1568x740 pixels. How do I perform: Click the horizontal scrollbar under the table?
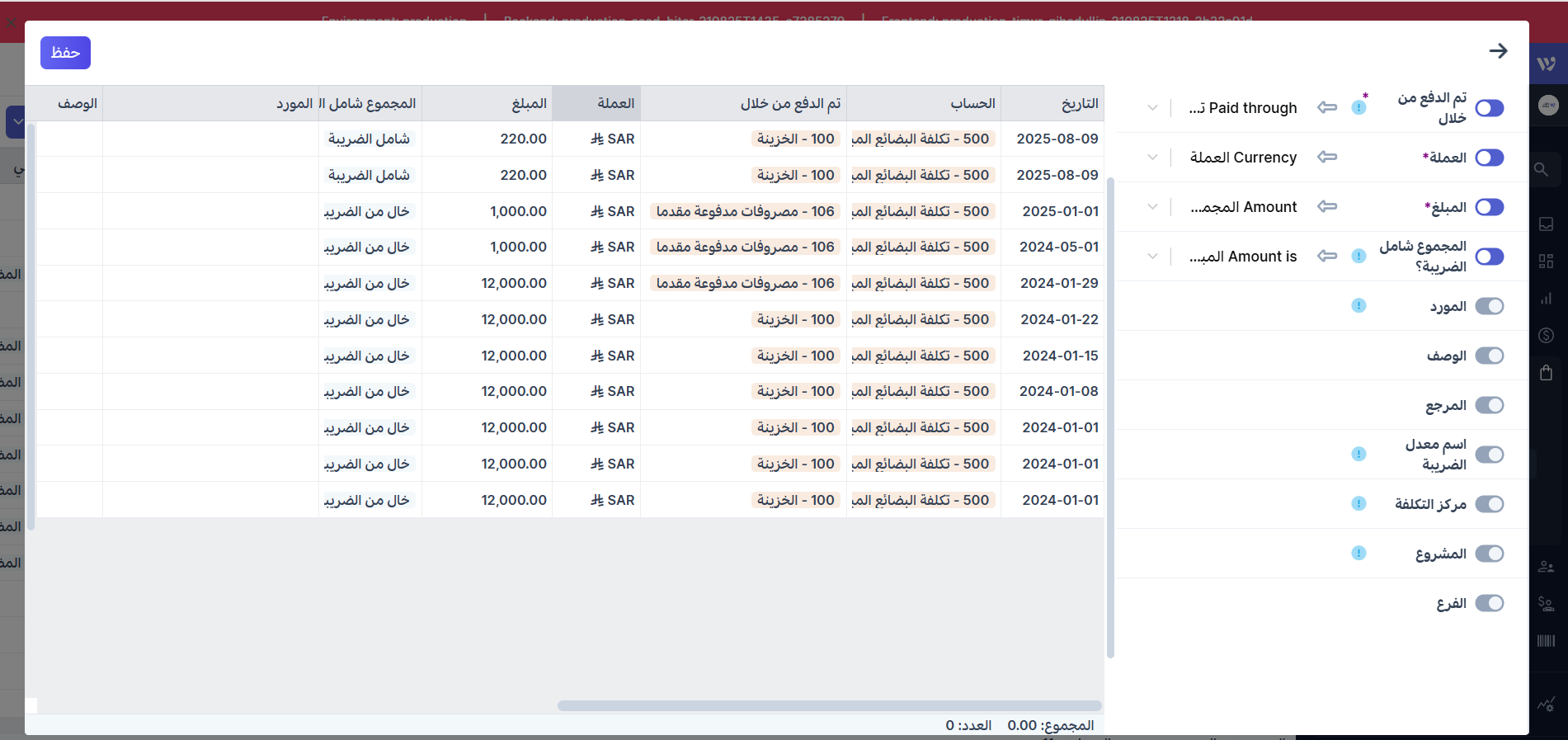click(x=829, y=705)
